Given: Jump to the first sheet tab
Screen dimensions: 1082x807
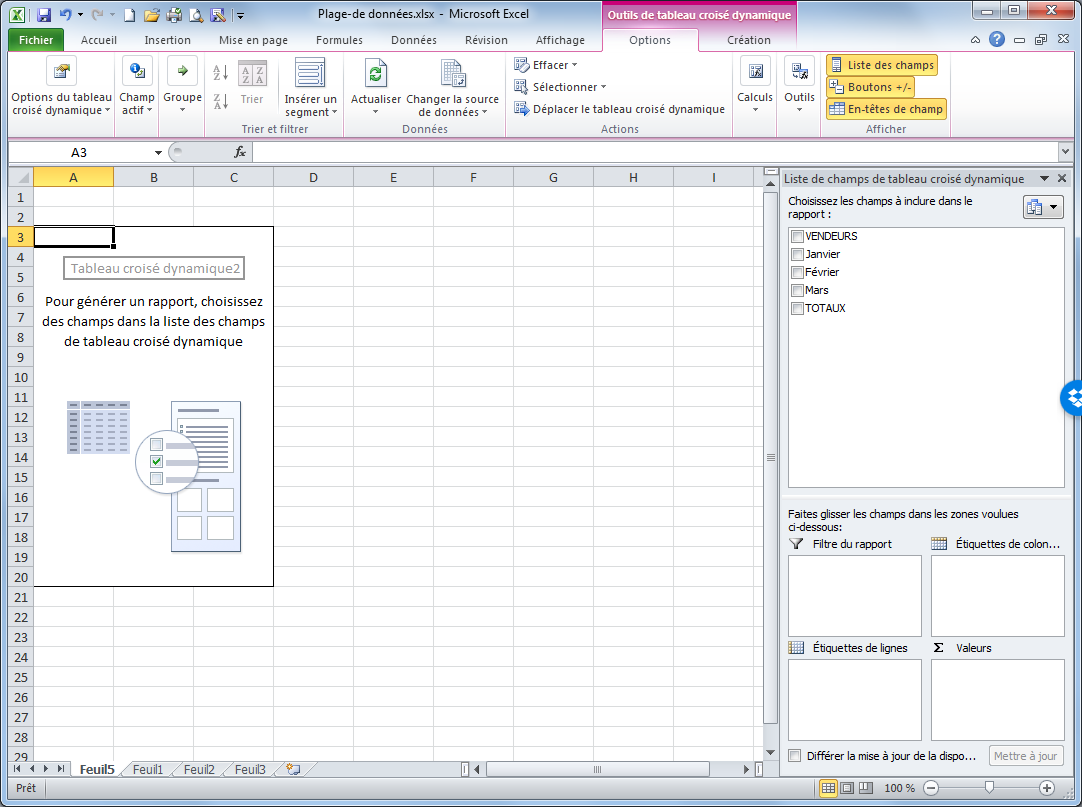Looking at the screenshot, I should click(17, 769).
